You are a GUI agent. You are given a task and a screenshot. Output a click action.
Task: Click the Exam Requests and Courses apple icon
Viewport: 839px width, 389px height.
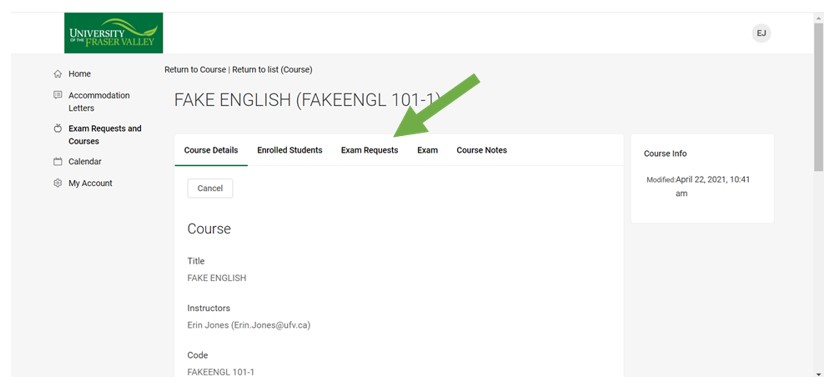click(x=58, y=128)
